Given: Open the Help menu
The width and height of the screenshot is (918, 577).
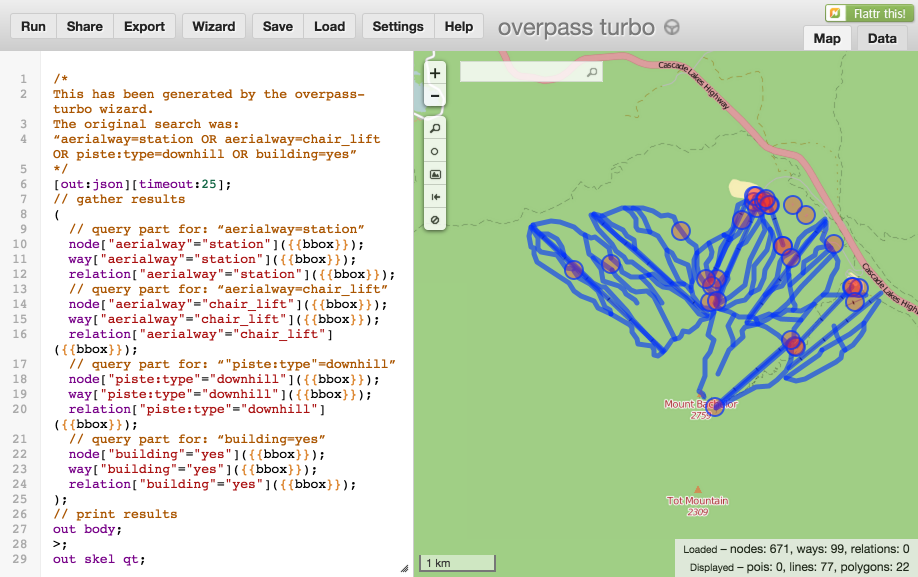Looking at the screenshot, I should pos(458,26).
